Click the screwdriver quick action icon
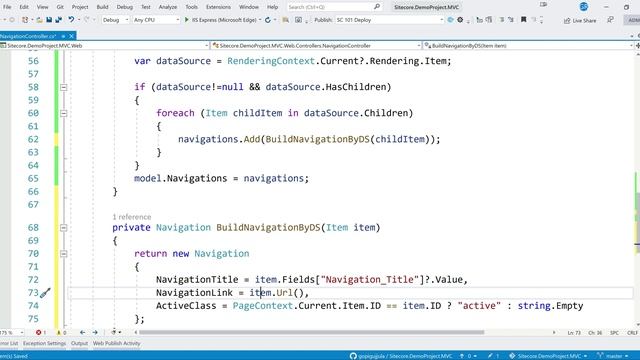The width and height of the screenshot is (640, 360). (45, 292)
